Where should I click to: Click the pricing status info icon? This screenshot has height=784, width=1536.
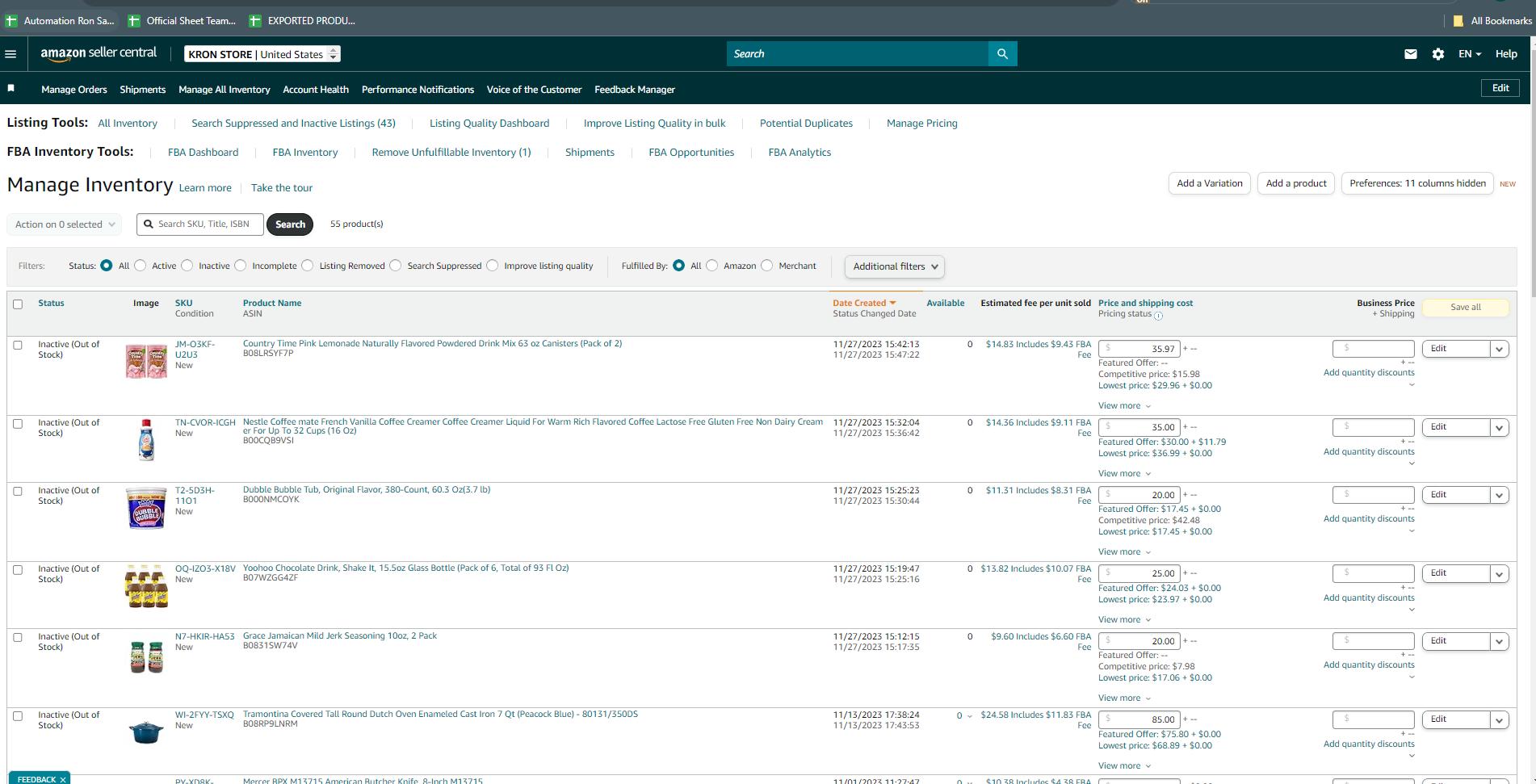1158,316
